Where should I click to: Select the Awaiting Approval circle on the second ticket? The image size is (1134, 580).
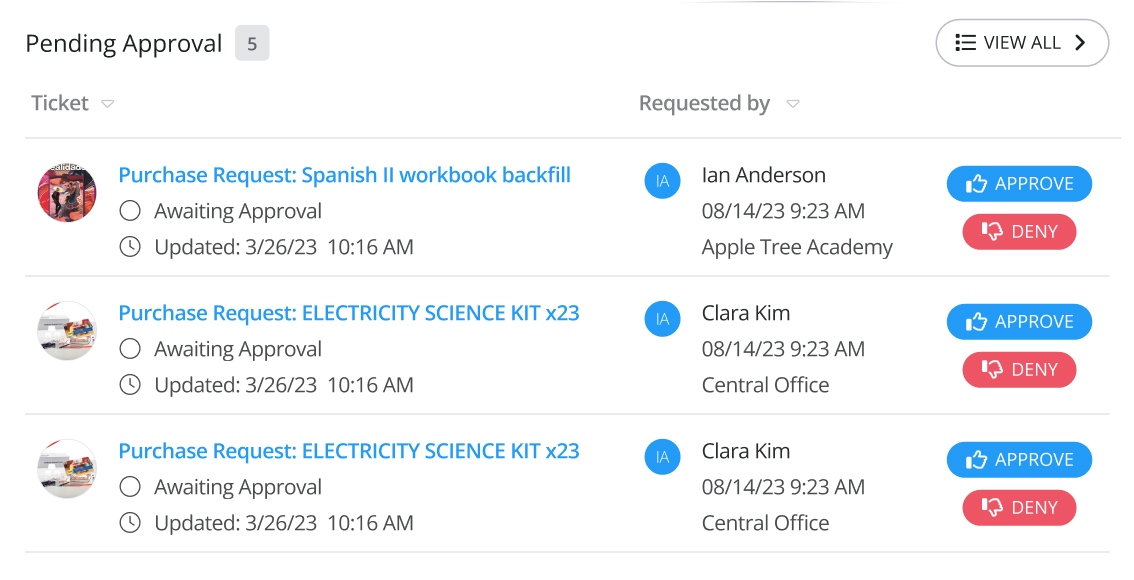(130, 349)
